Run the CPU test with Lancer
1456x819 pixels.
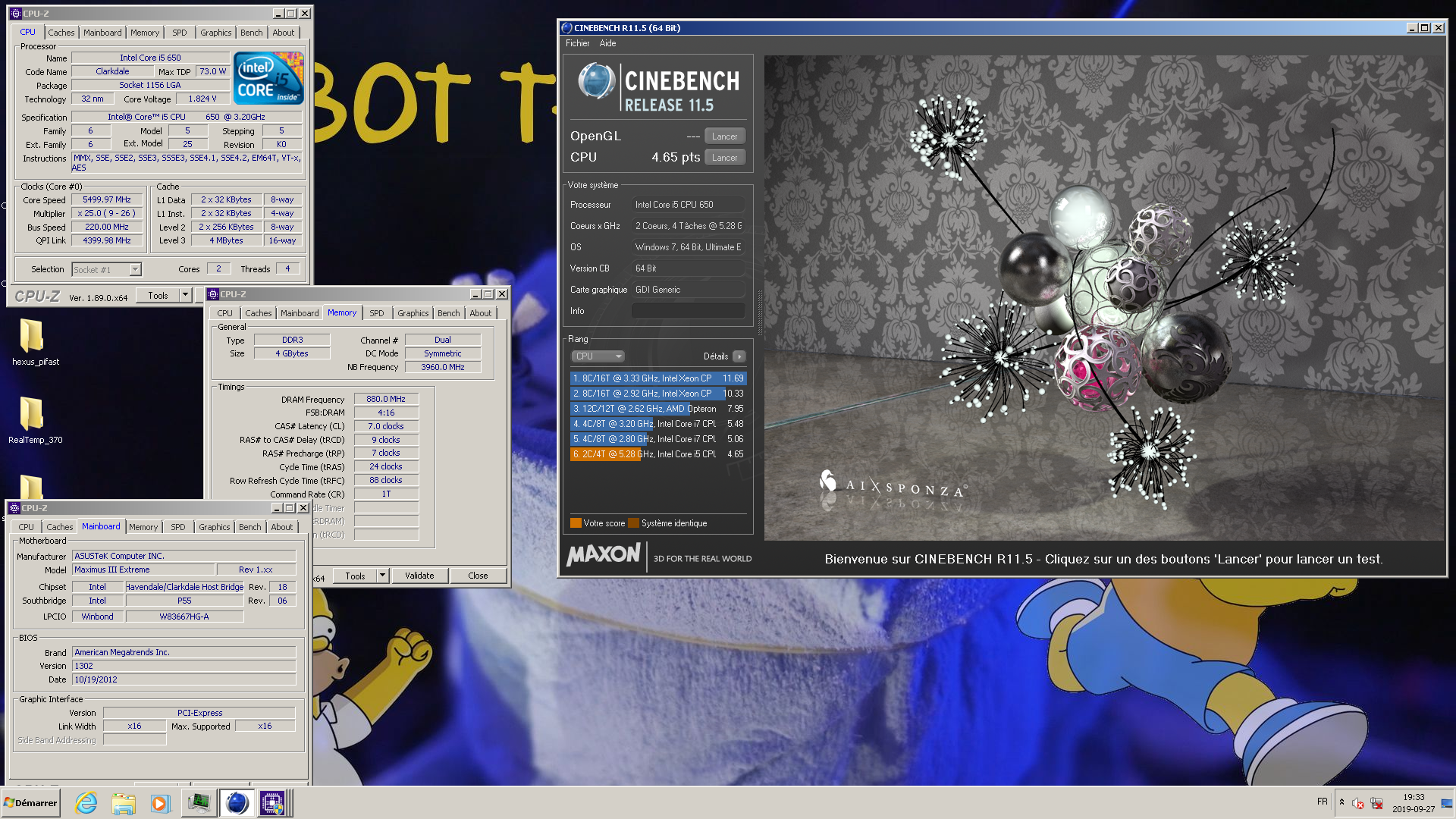(725, 158)
